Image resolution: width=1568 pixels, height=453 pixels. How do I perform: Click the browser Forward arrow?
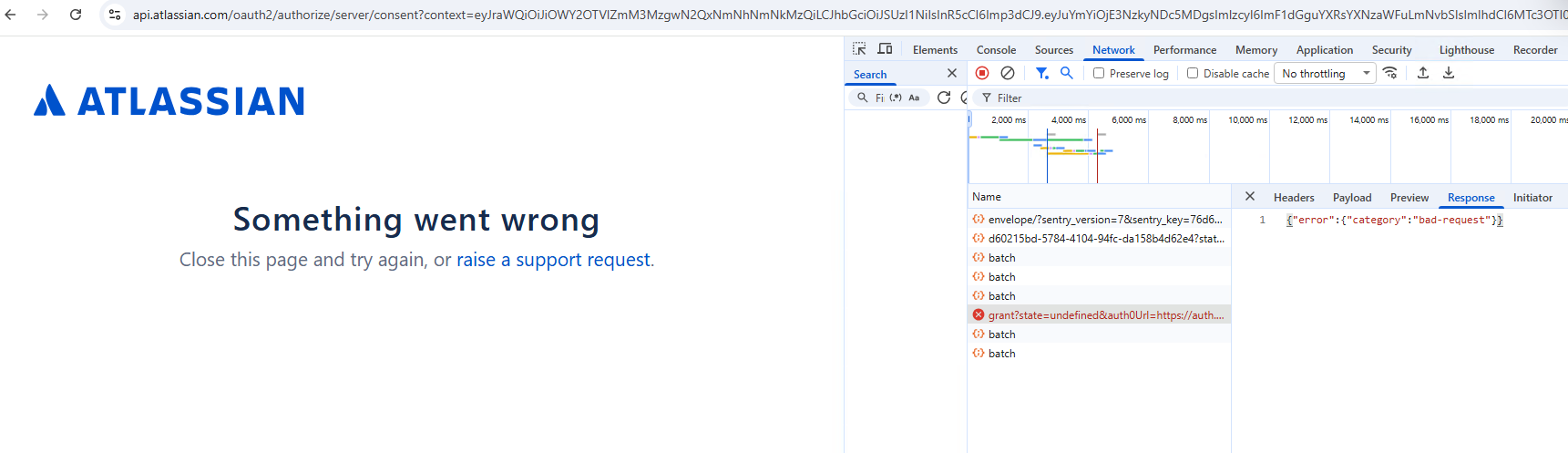coord(43,15)
